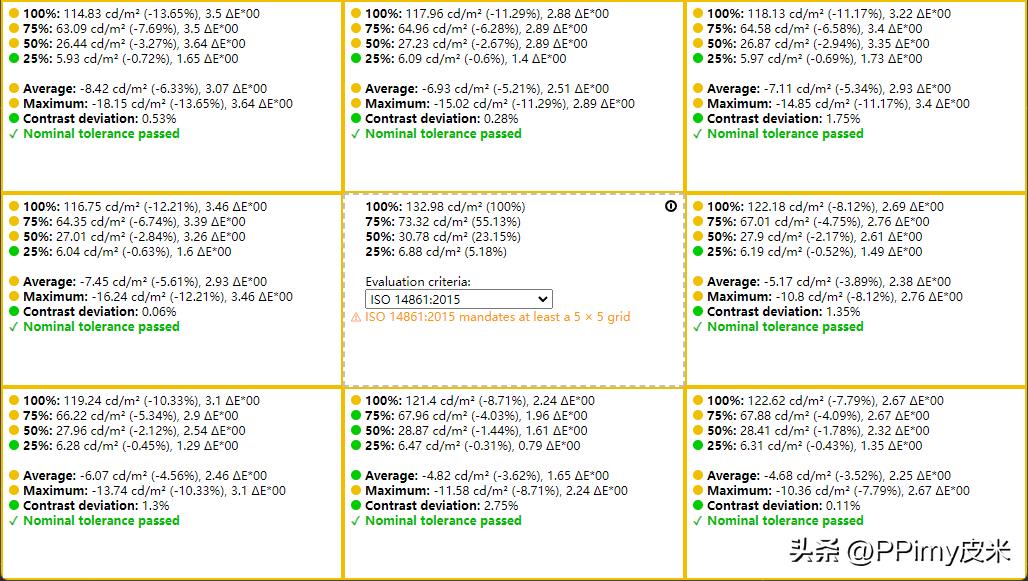Select the reference reading 75%: 73.32 cd/m² (55.13%)

tap(443, 222)
